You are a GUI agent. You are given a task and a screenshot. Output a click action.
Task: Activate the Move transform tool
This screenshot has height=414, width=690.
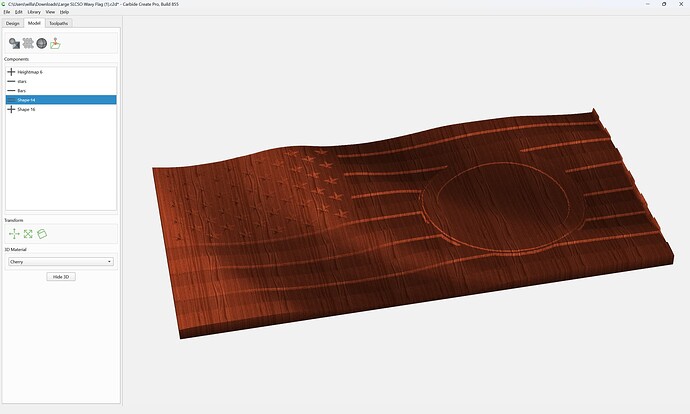click(x=15, y=234)
